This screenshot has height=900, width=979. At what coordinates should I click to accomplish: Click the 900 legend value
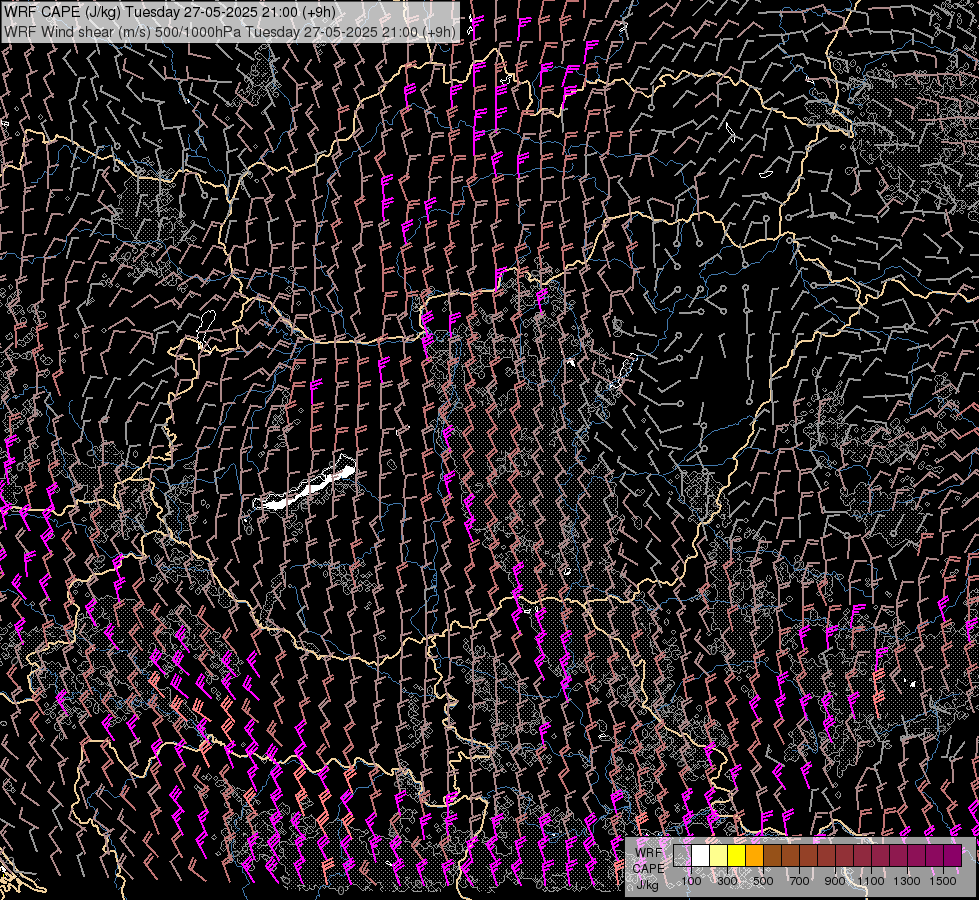coord(835,881)
